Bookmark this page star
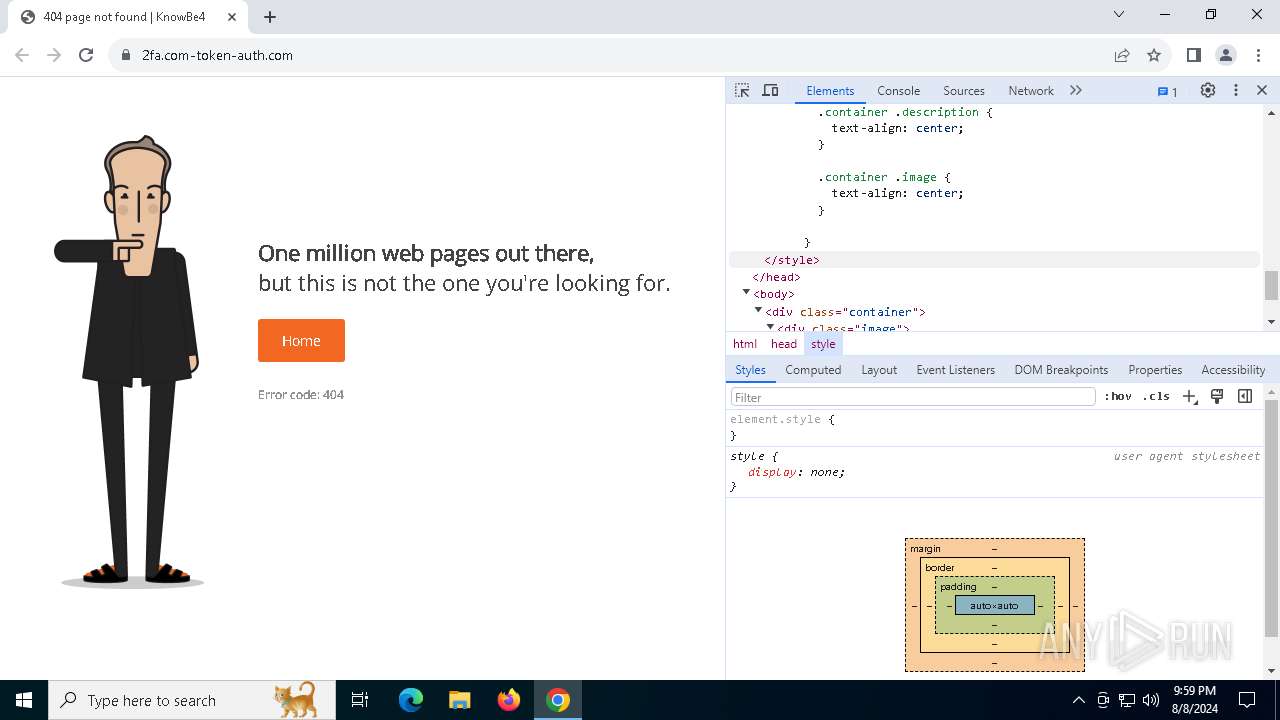1280x720 pixels. pos(1154,55)
